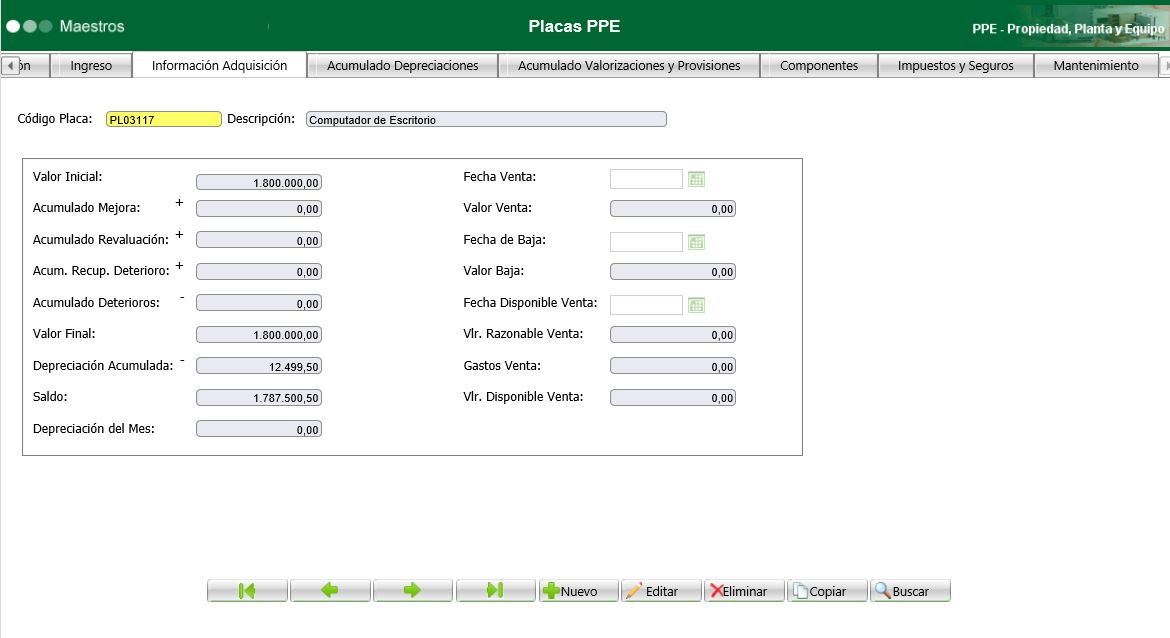Switch to Ingreso tab
Screen dimensions: 1170x638
[x=91, y=66]
